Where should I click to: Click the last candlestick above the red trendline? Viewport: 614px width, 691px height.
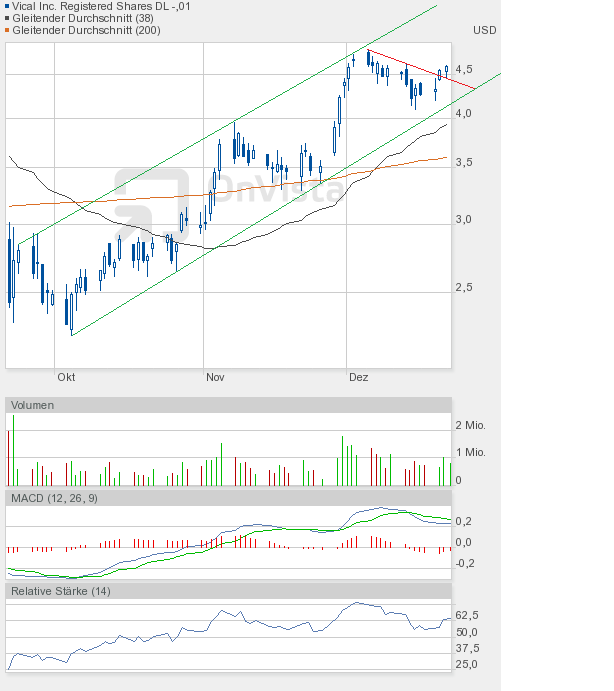tap(447, 70)
